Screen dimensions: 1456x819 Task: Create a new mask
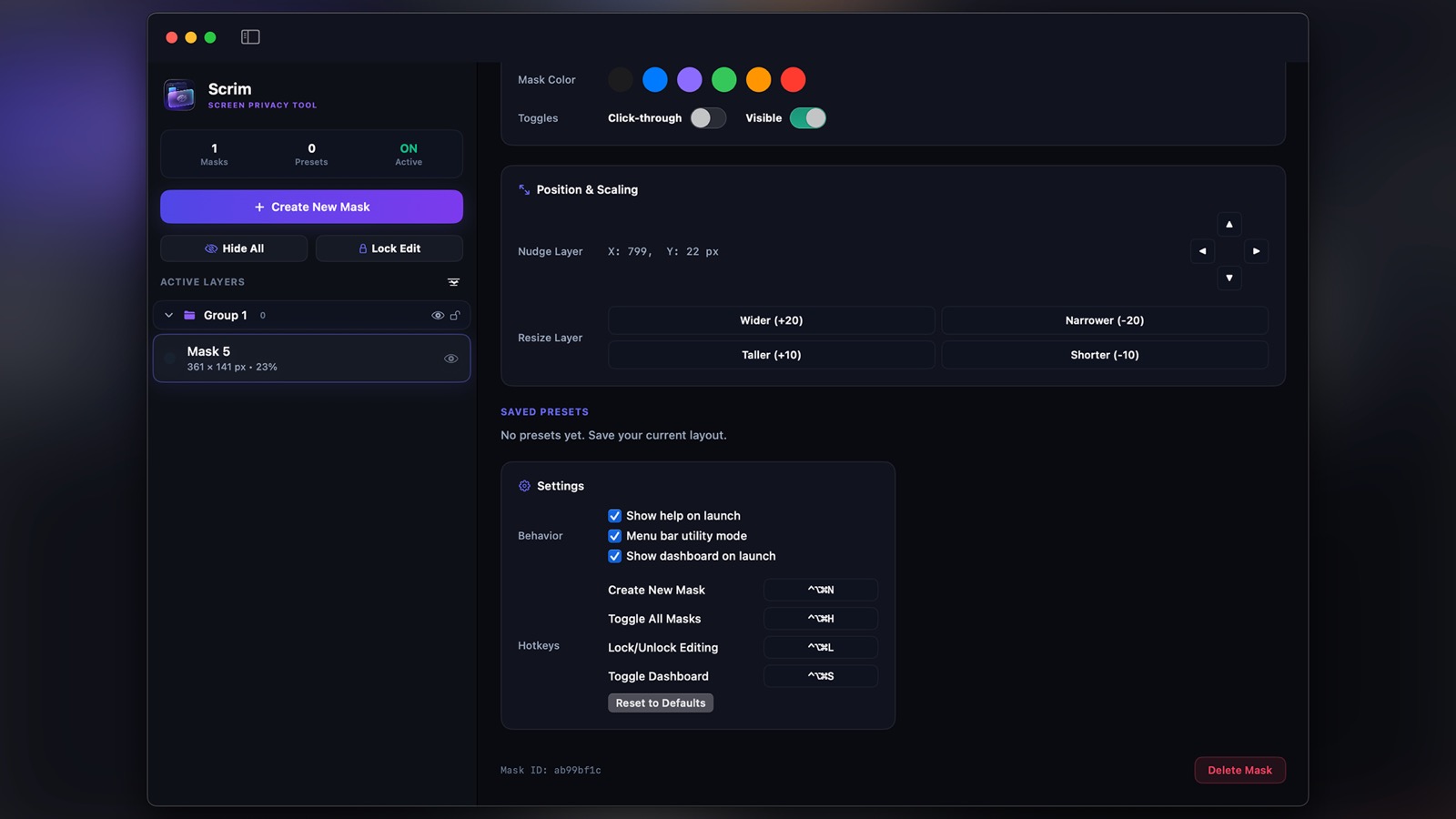[311, 207]
